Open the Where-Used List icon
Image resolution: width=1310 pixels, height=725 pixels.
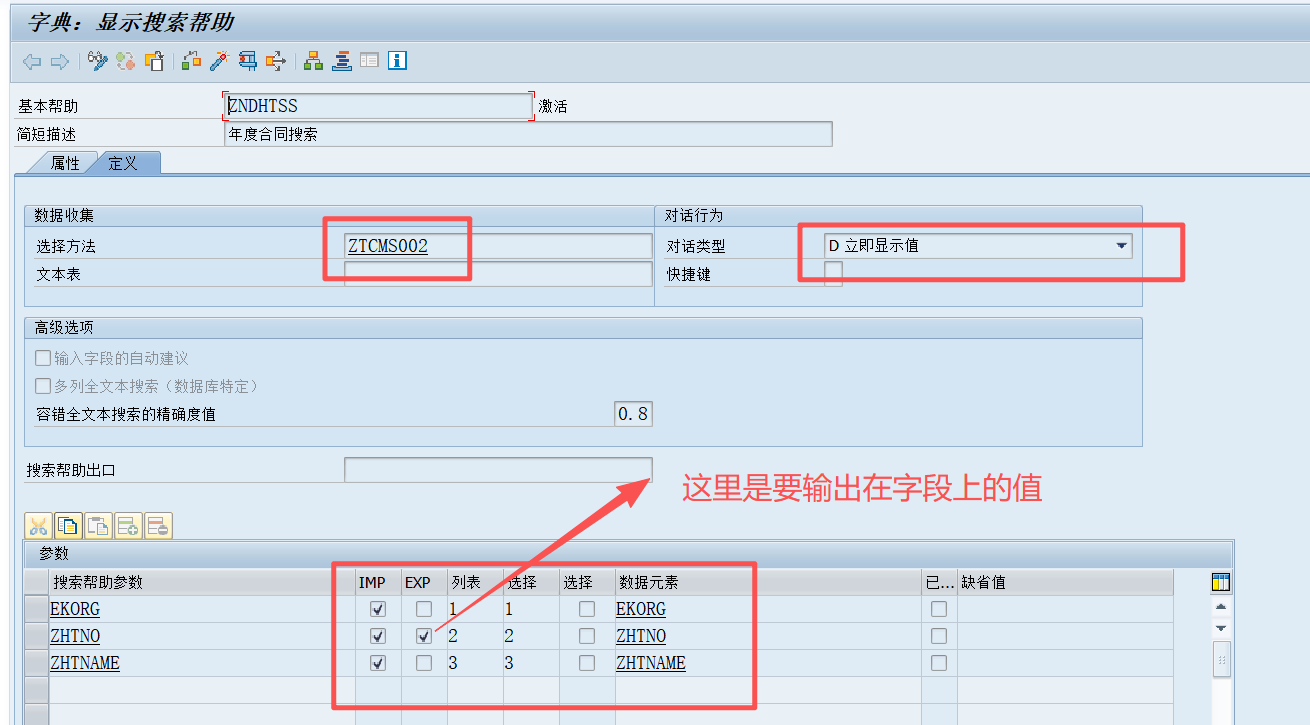point(275,61)
